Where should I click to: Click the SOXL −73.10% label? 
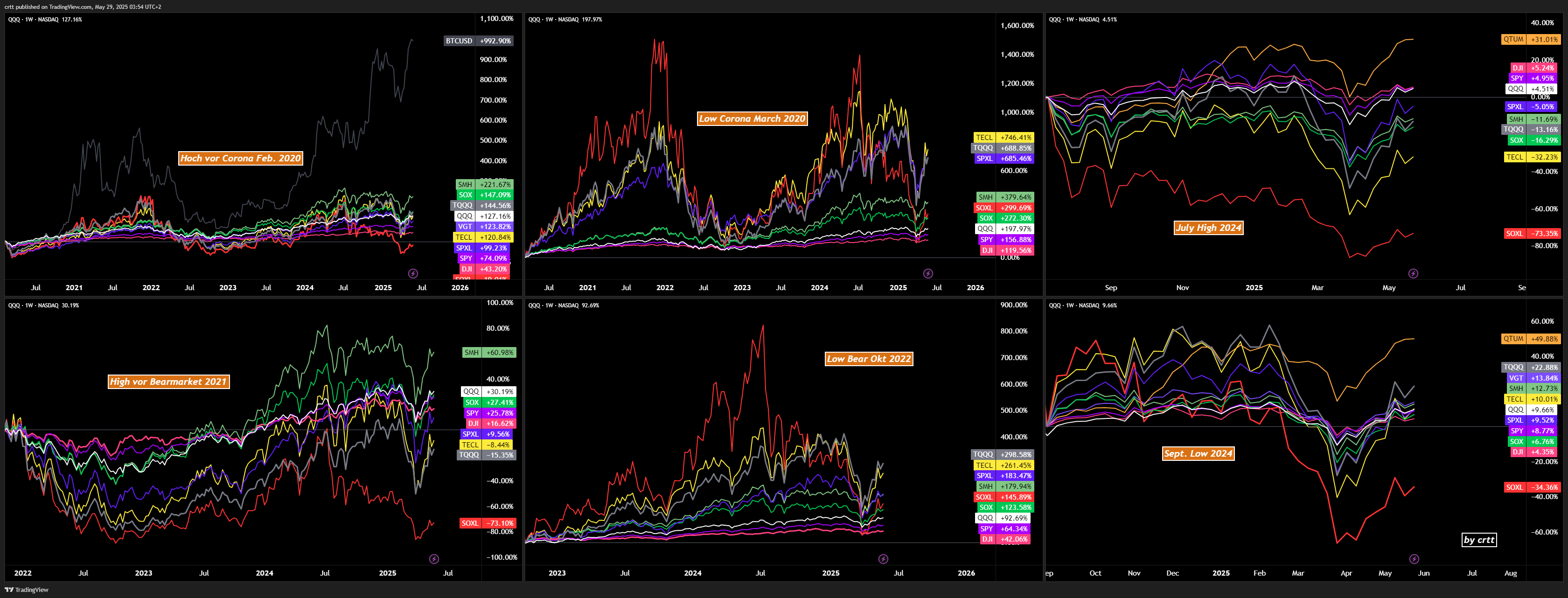488,523
